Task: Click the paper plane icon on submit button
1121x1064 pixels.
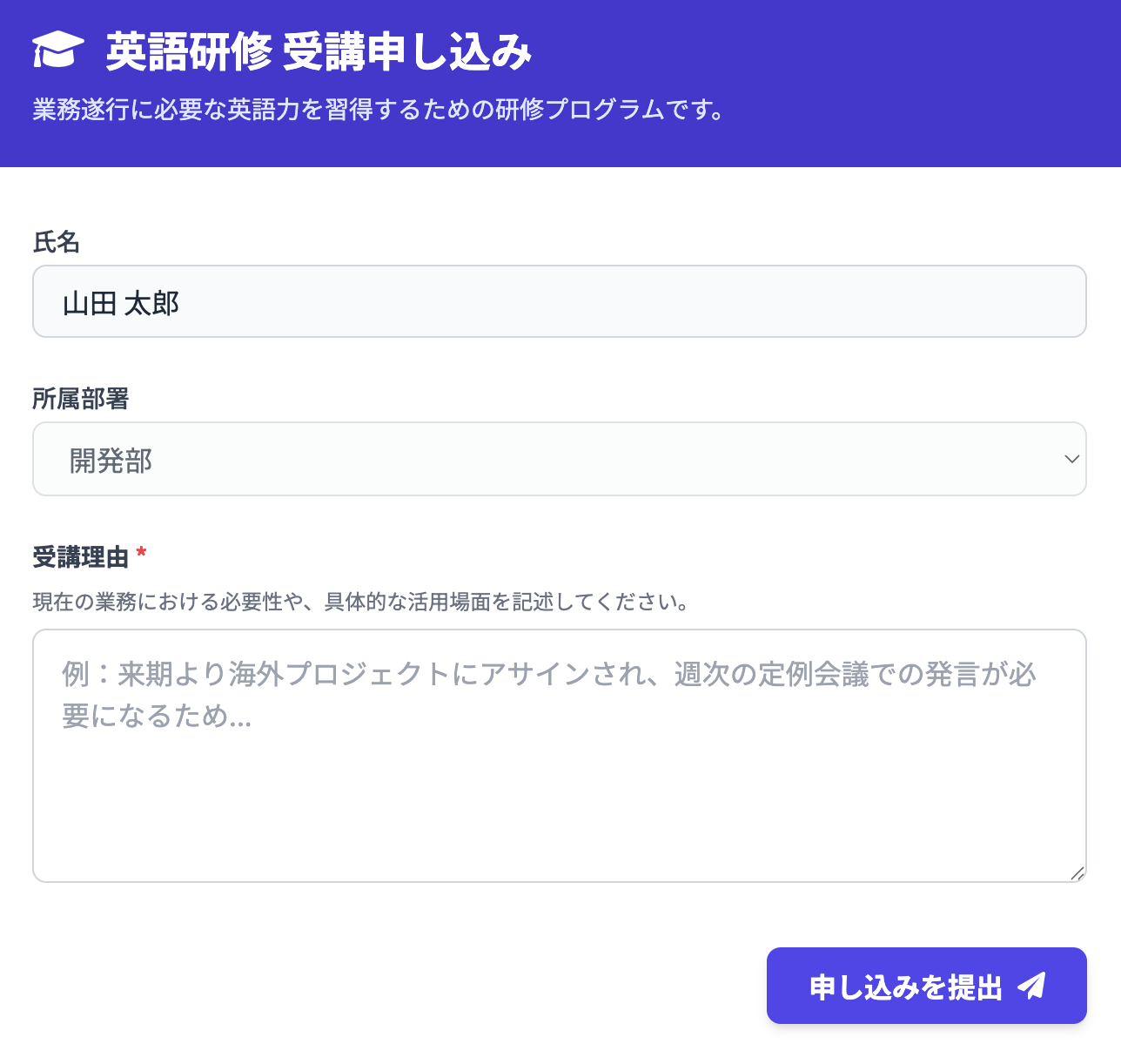Action: pos(1032,986)
